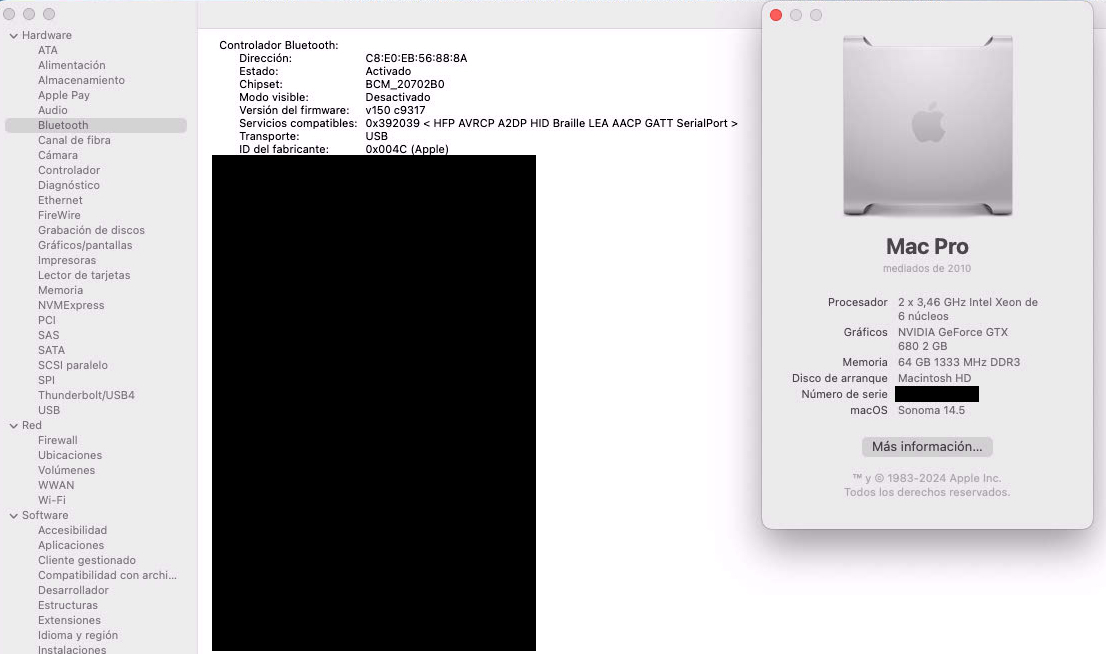Select Gráficos/pantallas in sidebar
Screen dimensions: 1106x654
(85, 245)
